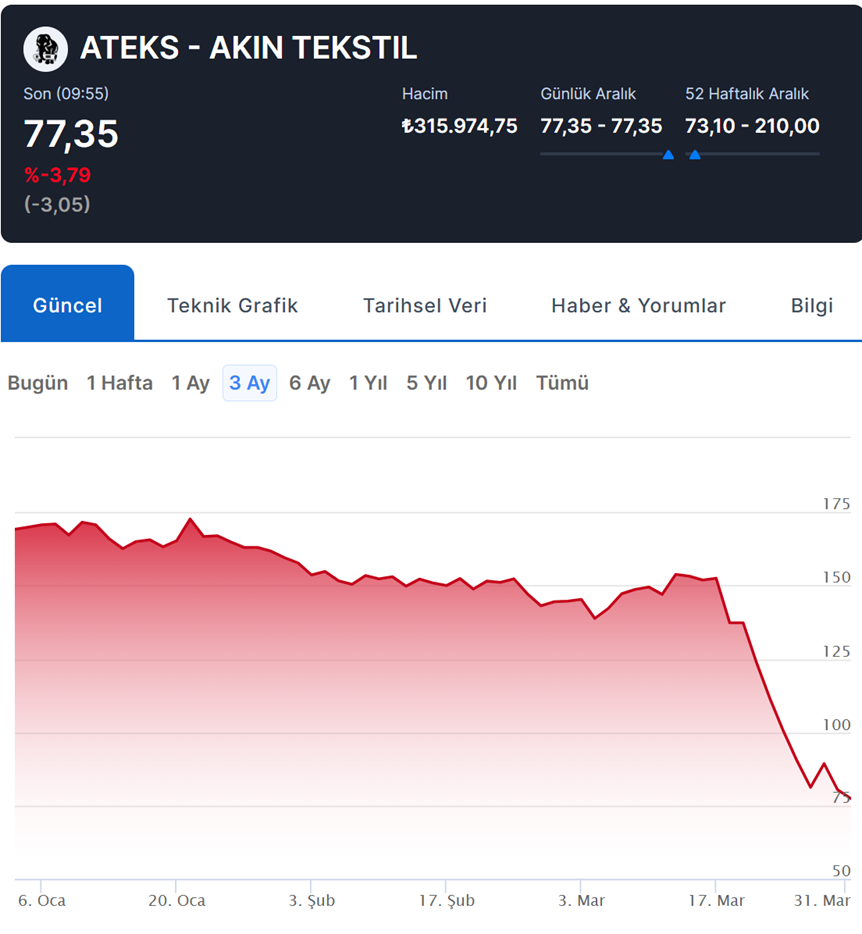
Task: Click the 17. Mar date on chart axis
Action: pyautogui.click(x=716, y=900)
